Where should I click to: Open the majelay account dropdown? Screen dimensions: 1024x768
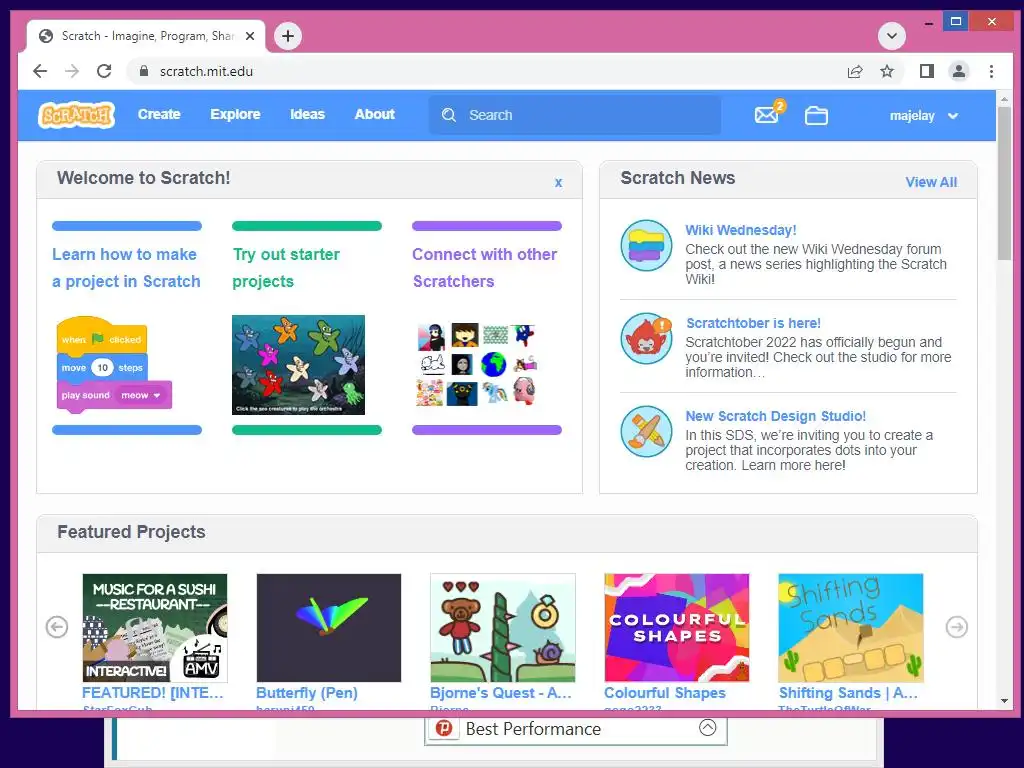point(923,116)
